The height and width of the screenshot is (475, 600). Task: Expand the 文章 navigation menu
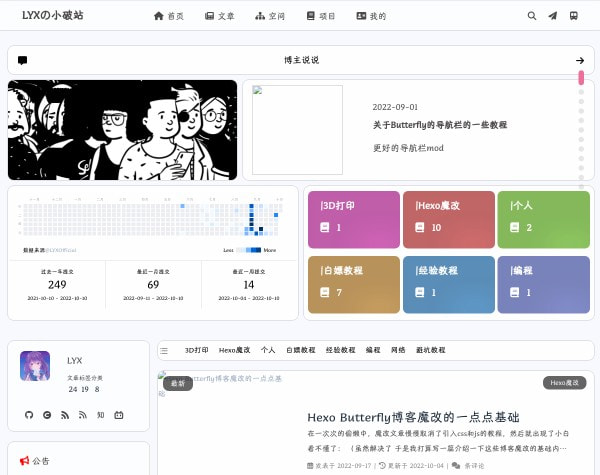point(220,16)
